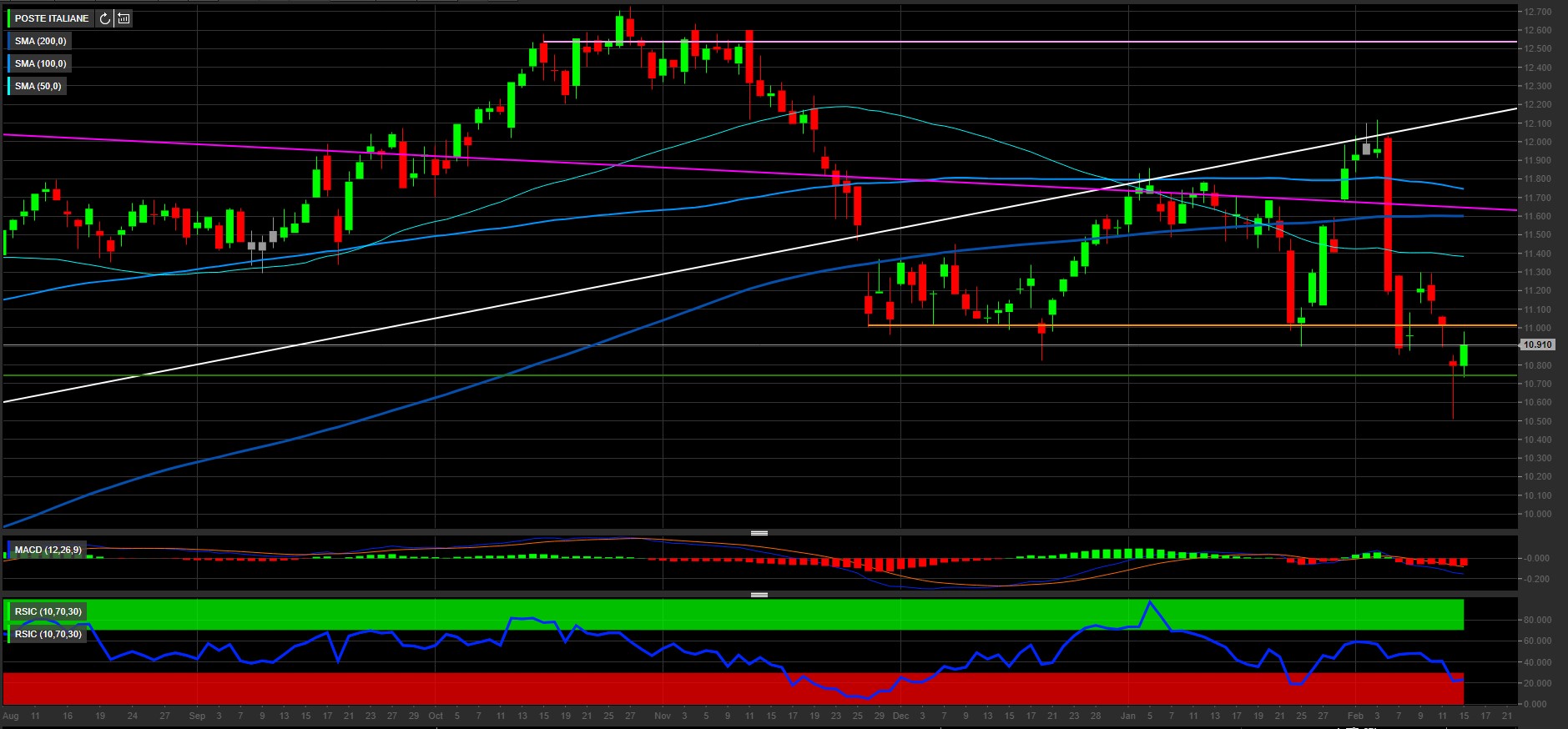Image resolution: width=1568 pixels, height=729 pixels.
Task: Select the POSTE ITALIANE instrument label
Action: 52,18
